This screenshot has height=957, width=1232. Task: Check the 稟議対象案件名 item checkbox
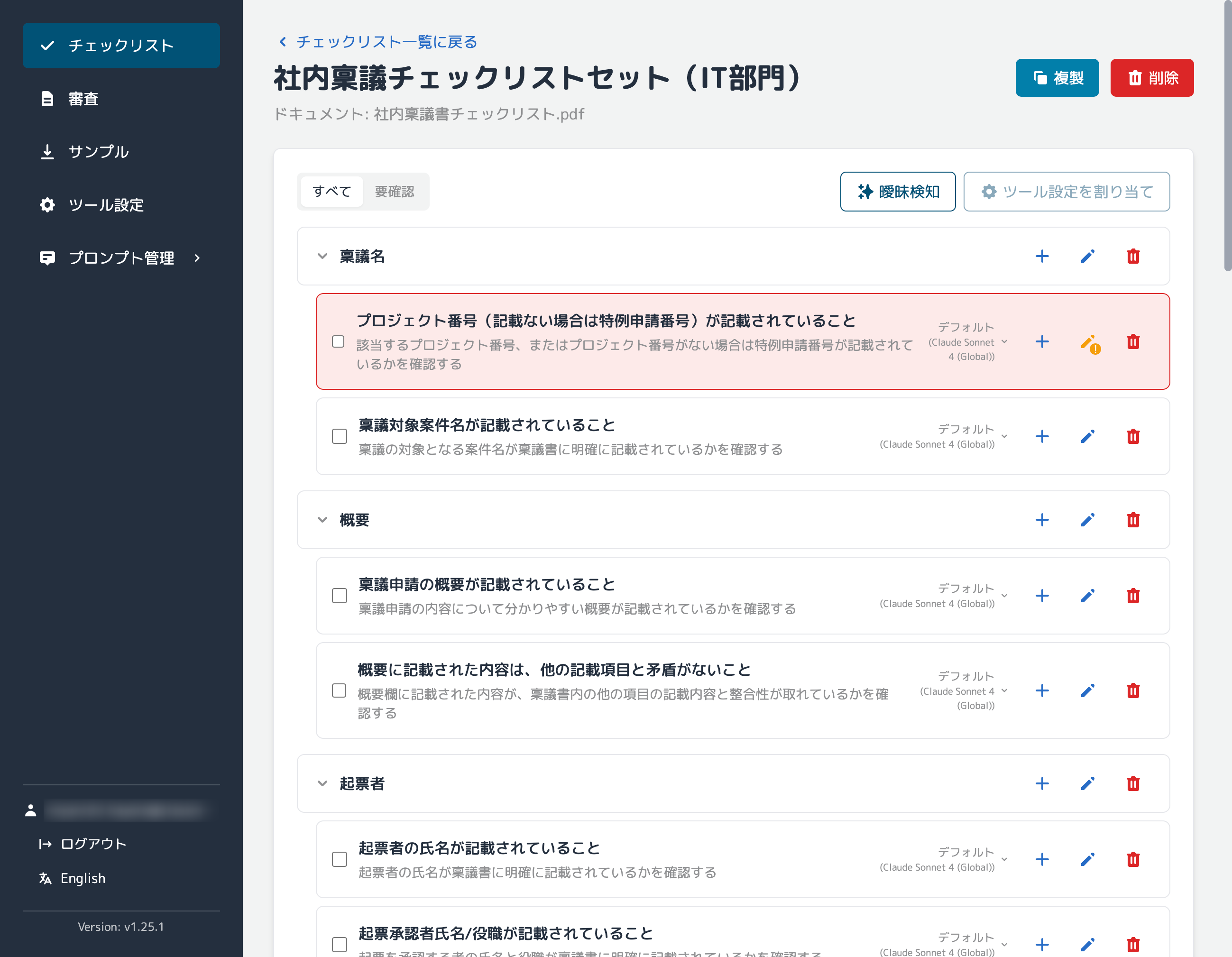click(x=339, y=436)
